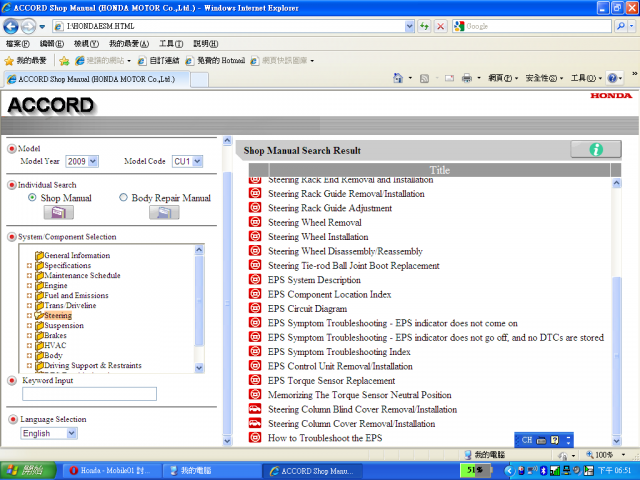Open the 編輯(E) menu
640x480 pixels.
pos(51,44)
